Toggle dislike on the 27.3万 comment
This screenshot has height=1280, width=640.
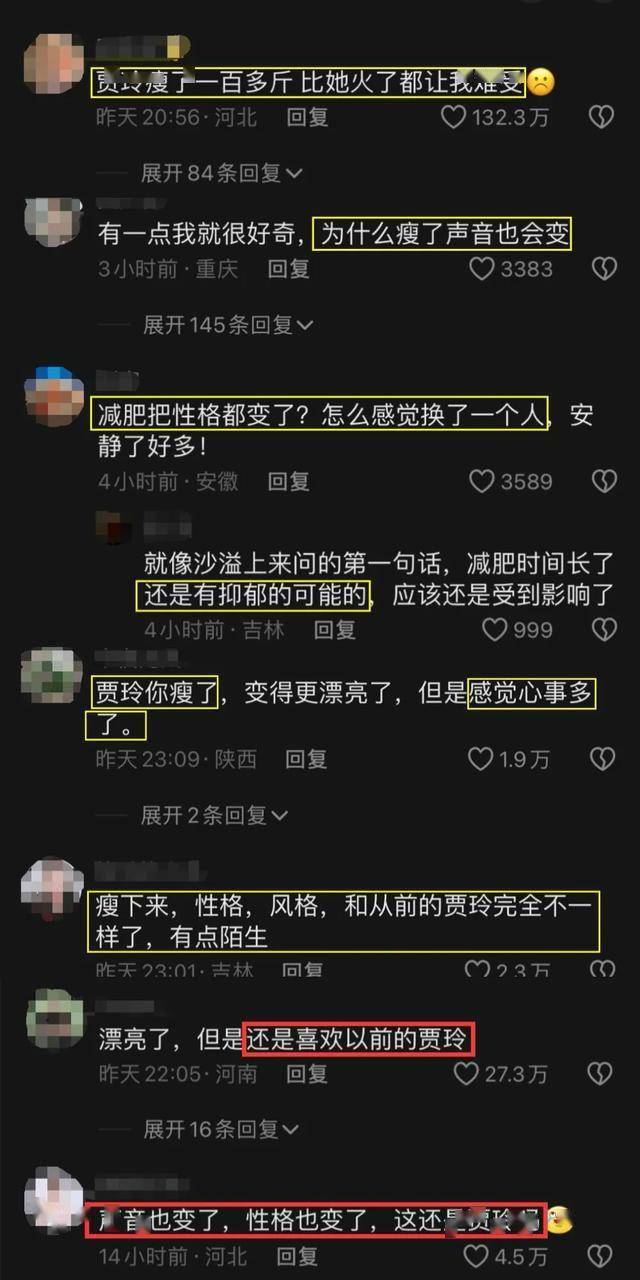click(600, 1074)
